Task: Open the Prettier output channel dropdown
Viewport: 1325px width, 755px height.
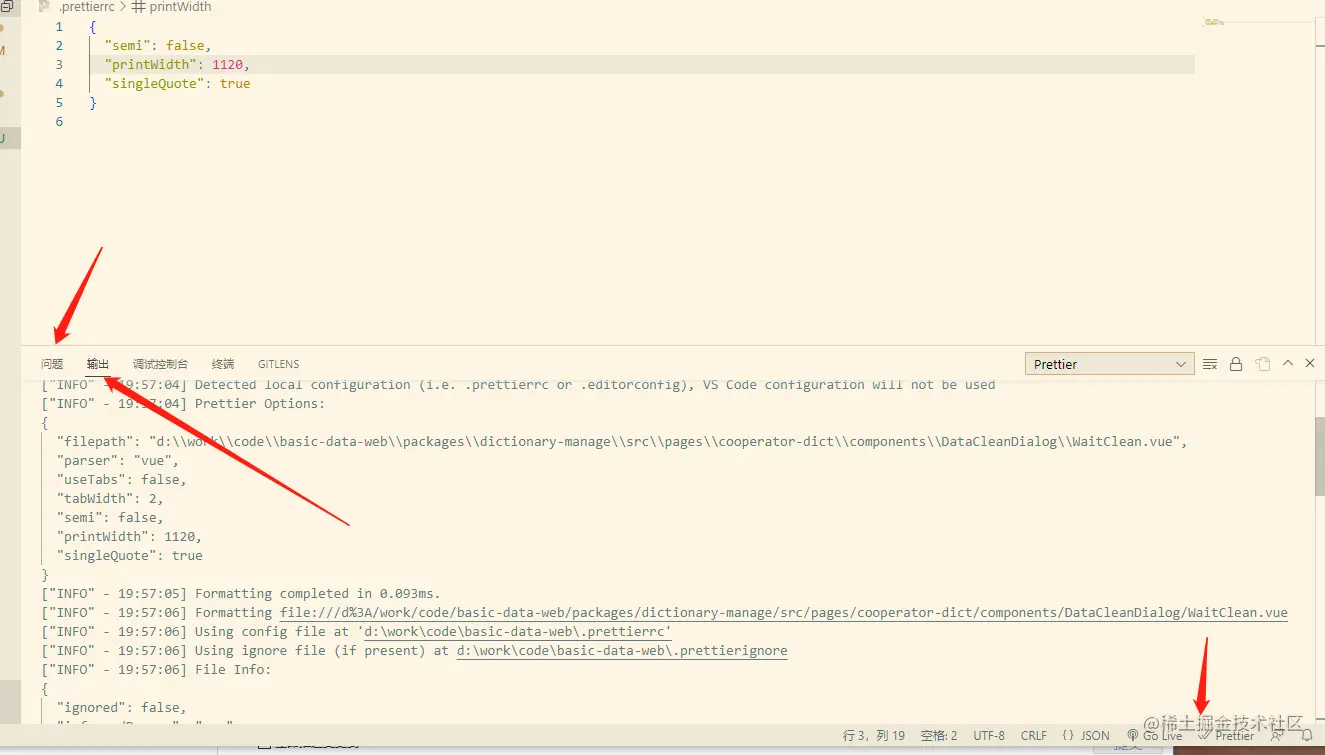Action: (1110, 364)
